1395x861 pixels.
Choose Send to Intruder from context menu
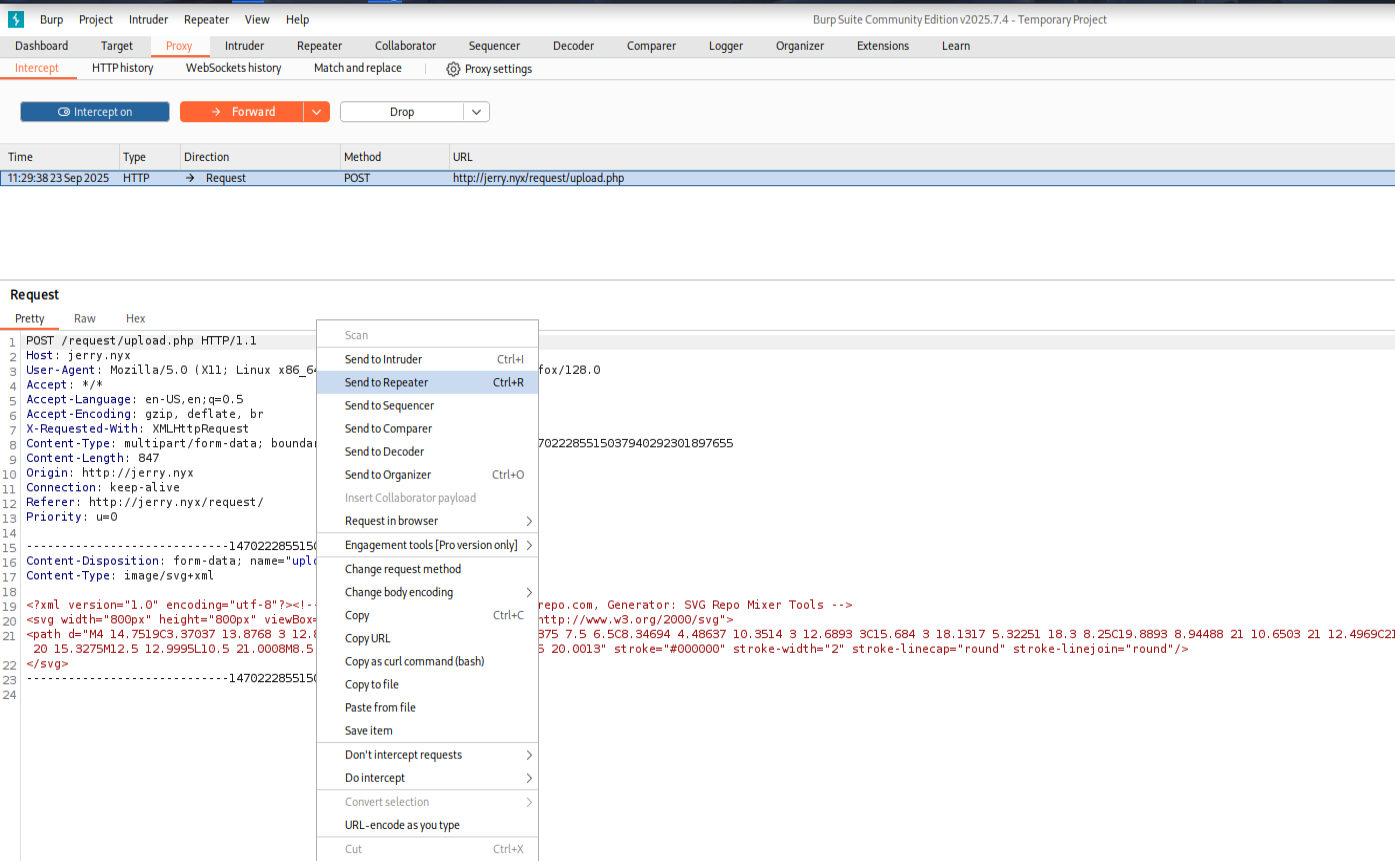(383, 359)
